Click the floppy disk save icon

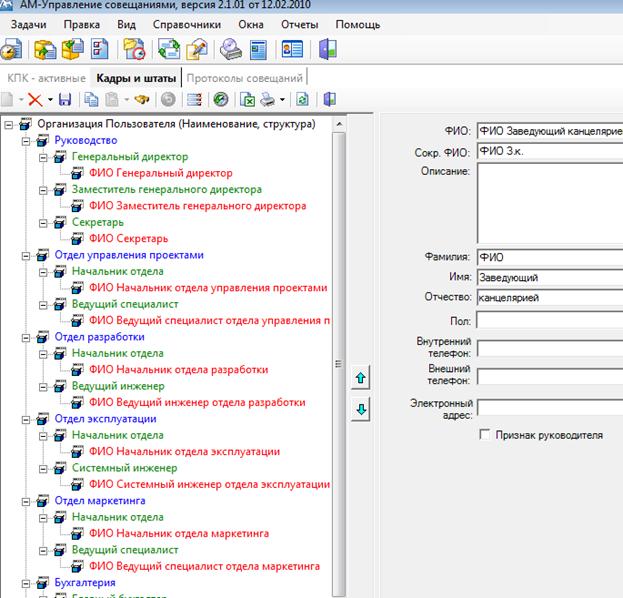coord(65,100)
